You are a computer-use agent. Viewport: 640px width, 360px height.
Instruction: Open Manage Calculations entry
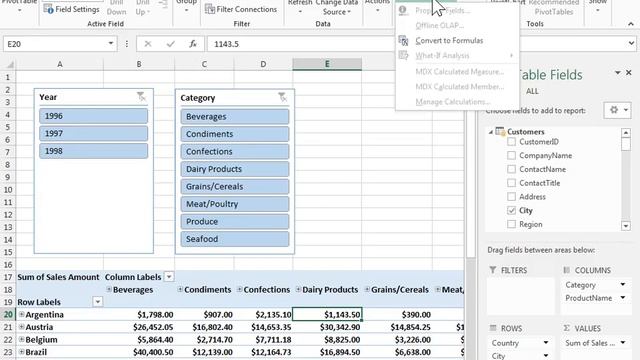[x=453, y=102]
